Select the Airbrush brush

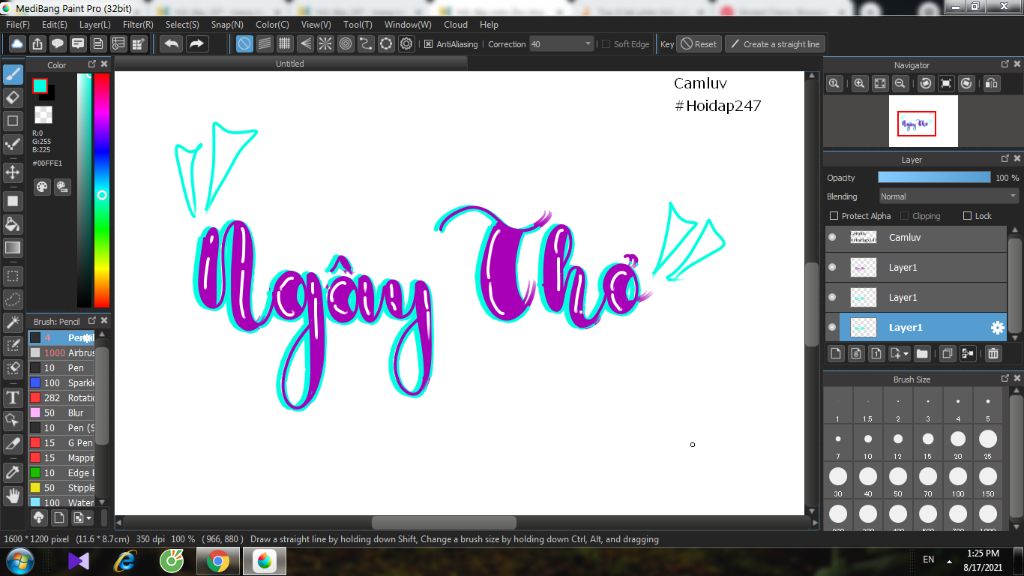62,353
